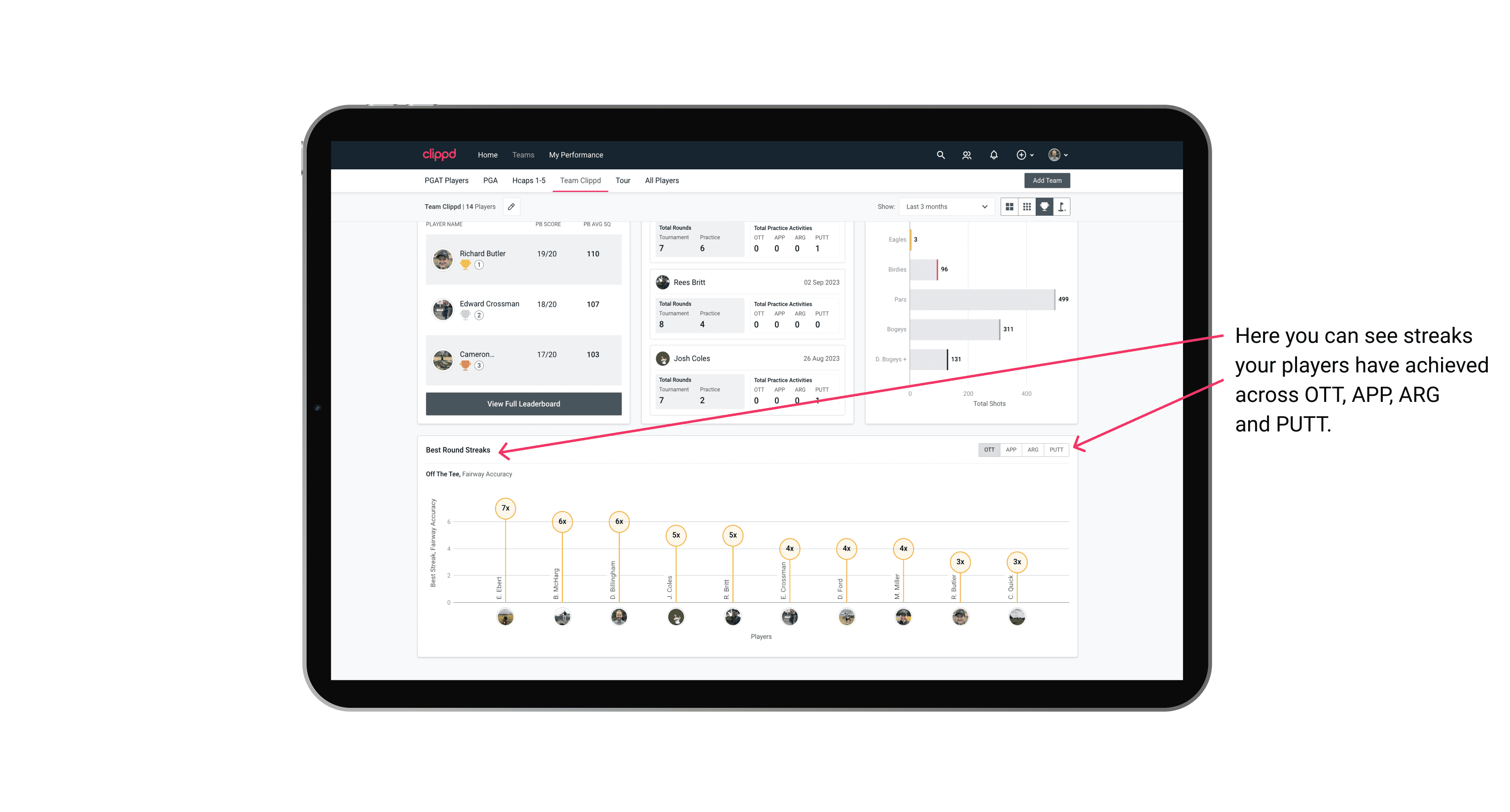Click the search magnifier icon
The image size is (1510, 812).
[940, 155]
